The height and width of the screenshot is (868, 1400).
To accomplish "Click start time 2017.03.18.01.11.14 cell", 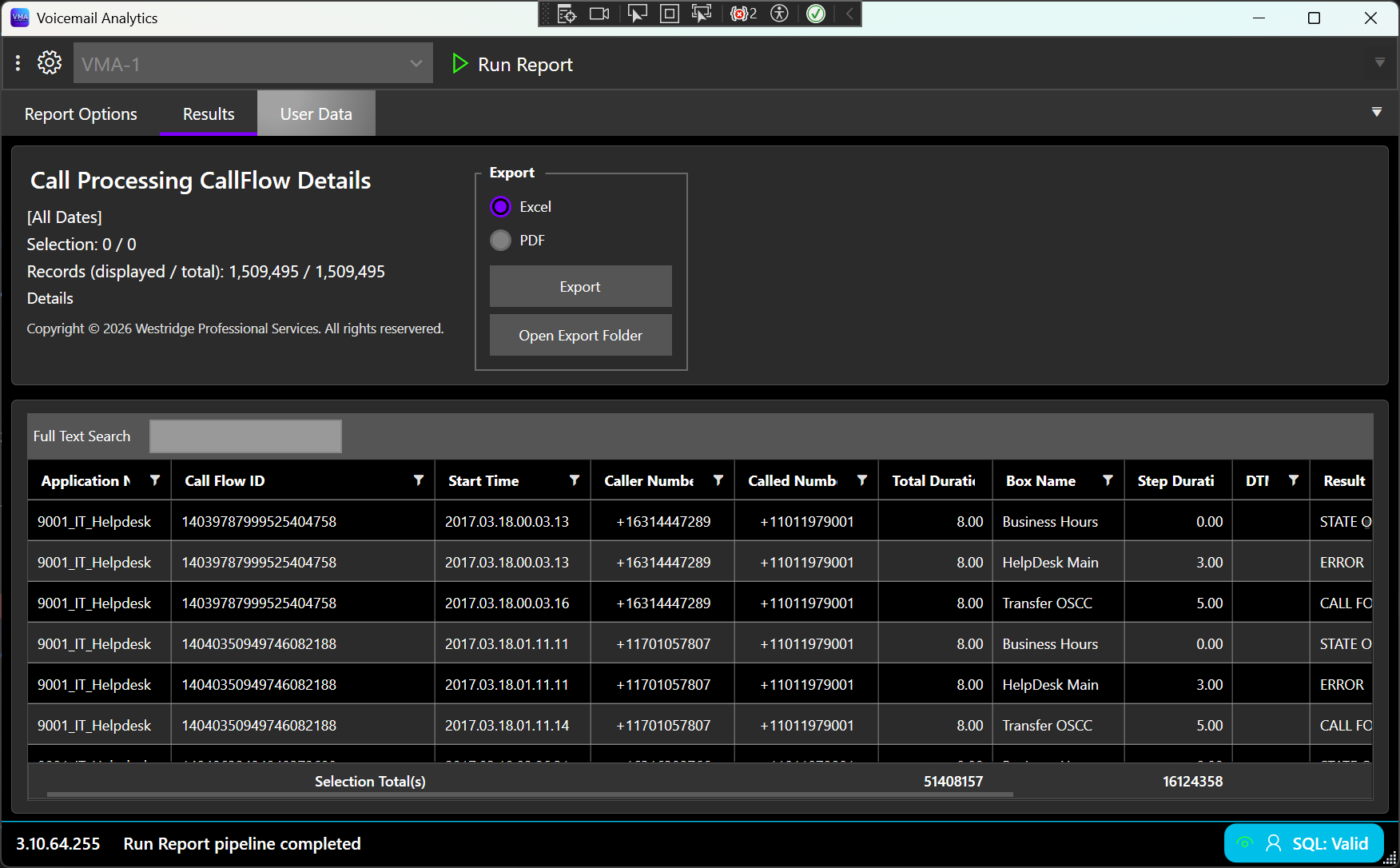I will 512,725.
